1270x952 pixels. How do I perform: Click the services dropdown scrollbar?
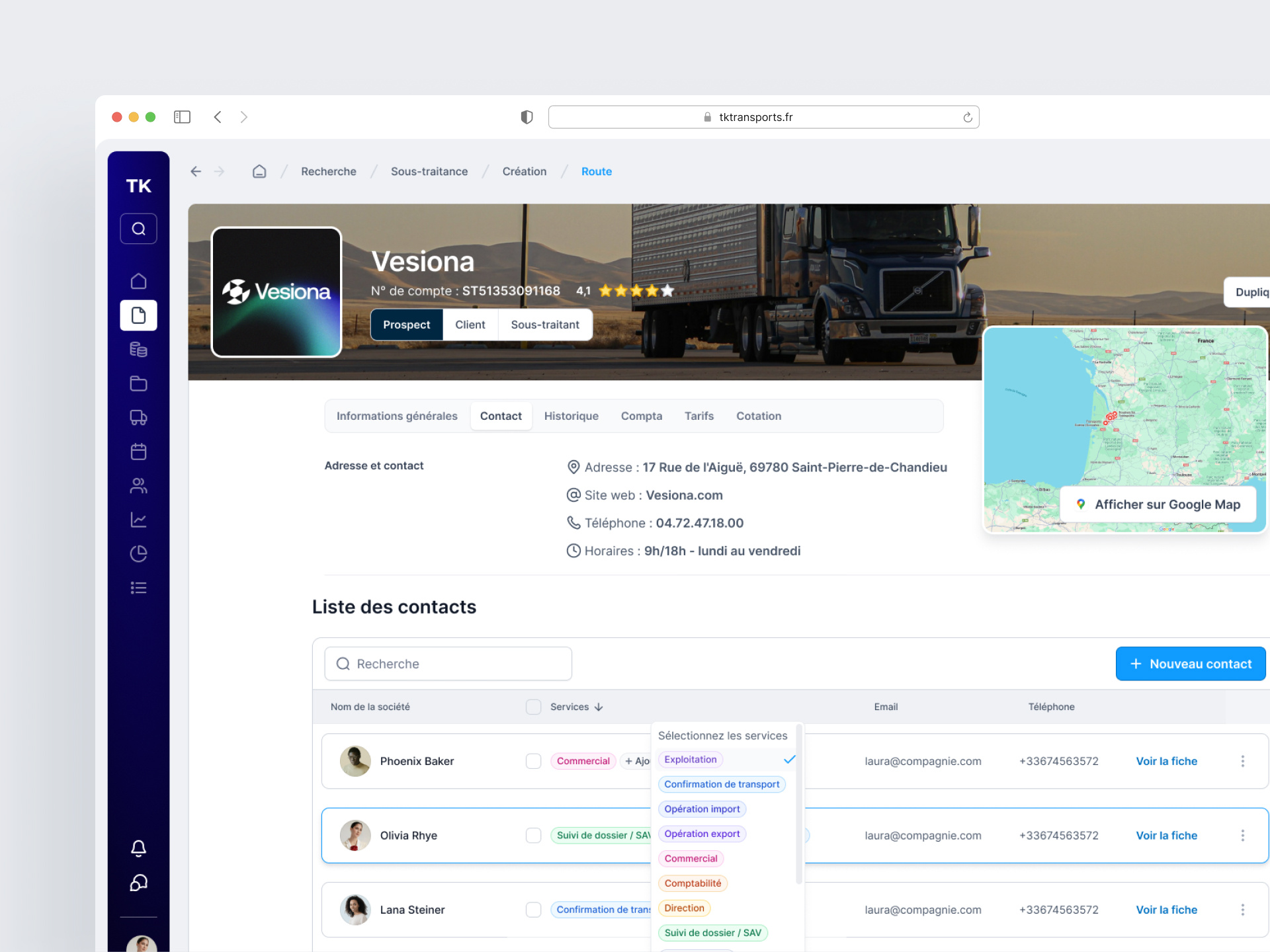point(799,805)
